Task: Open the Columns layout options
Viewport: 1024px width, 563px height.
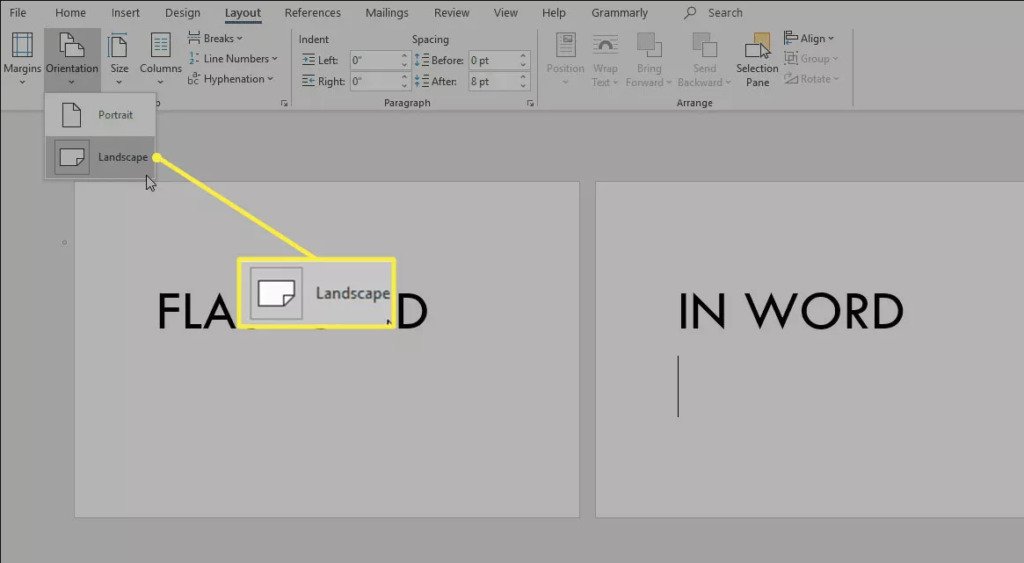Action: 160,59
